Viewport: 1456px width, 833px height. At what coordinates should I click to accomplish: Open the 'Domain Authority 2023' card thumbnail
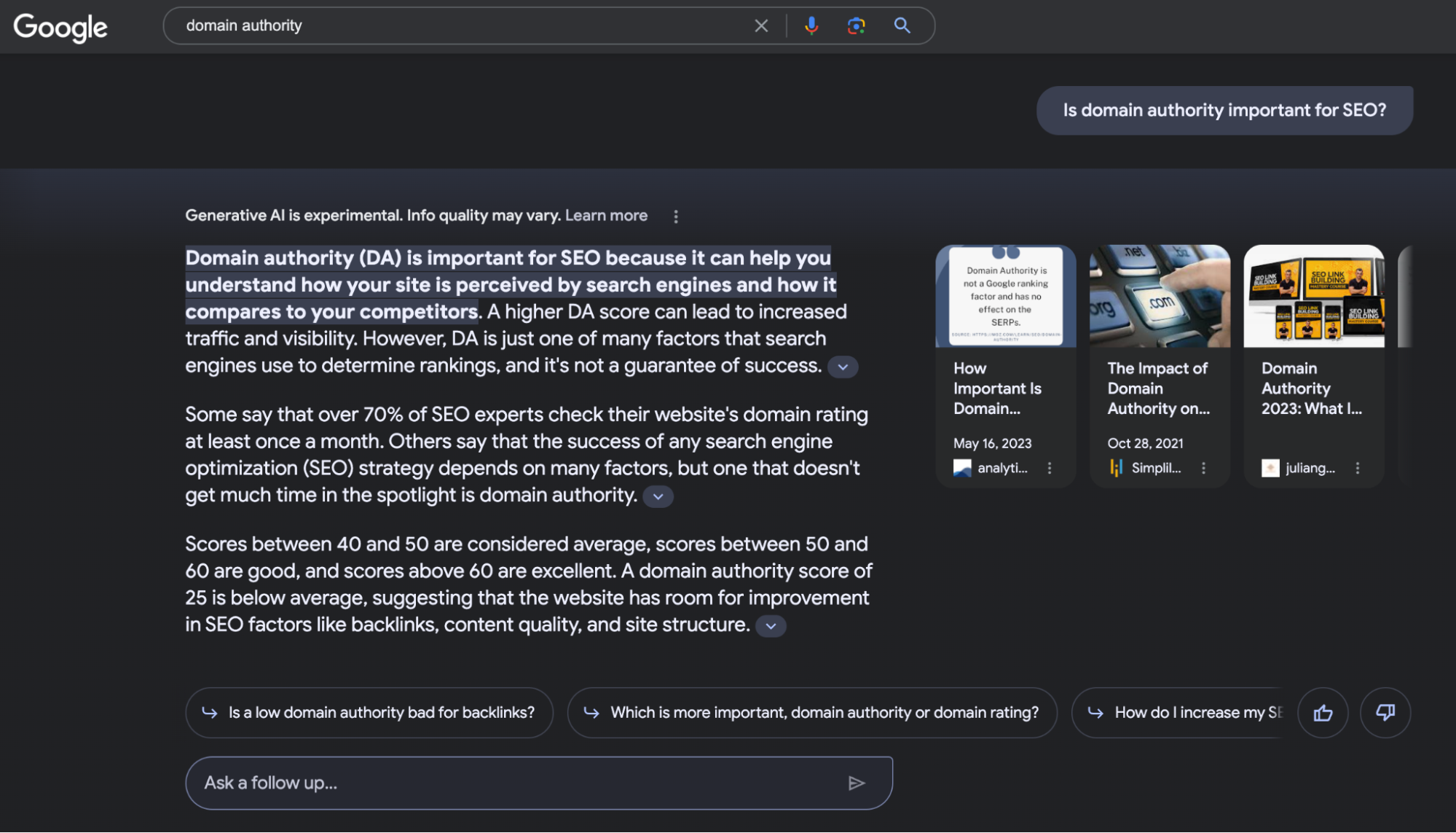(1313, 297)
